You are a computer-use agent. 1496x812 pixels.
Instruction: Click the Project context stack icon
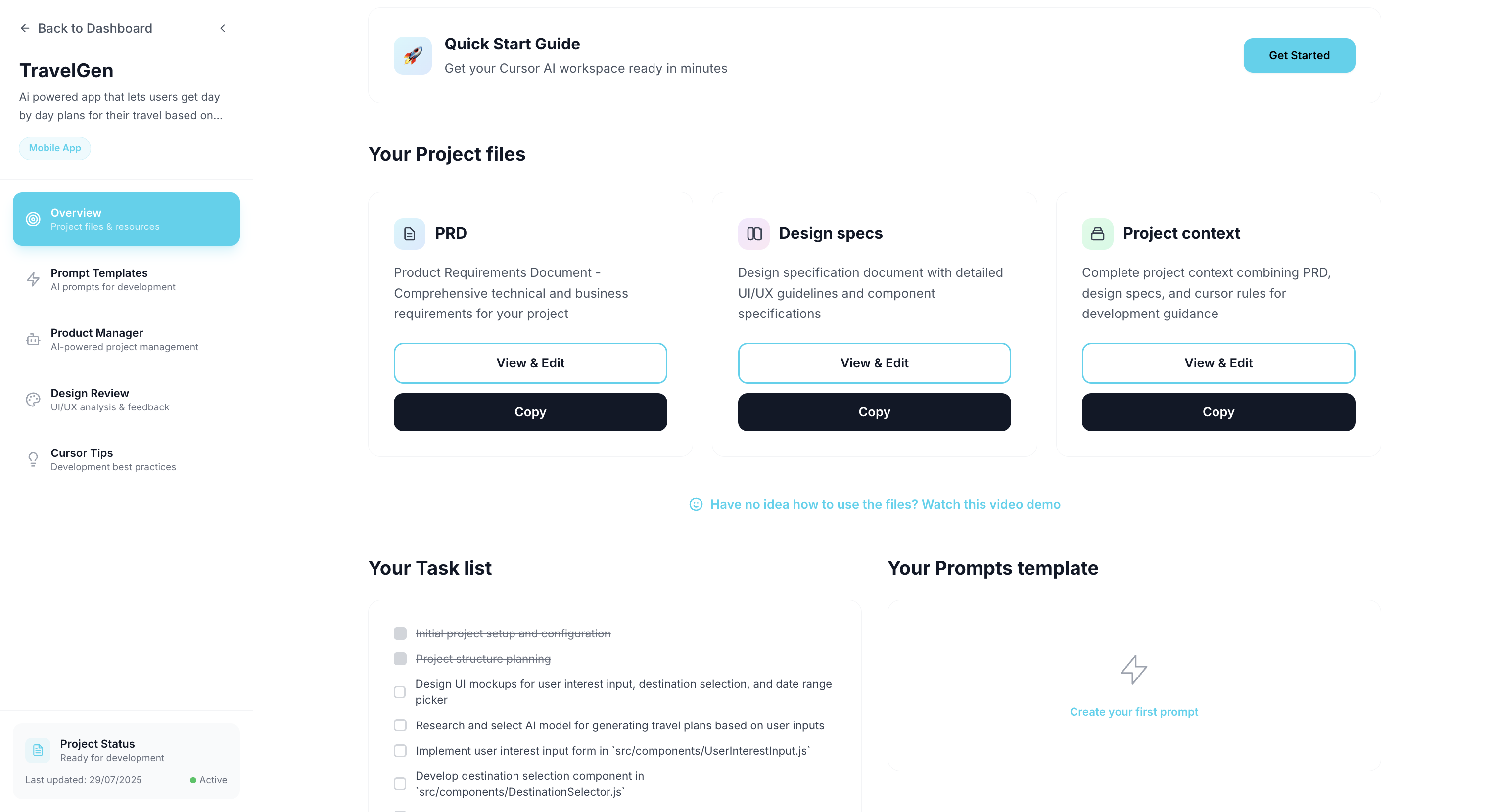1098,234
